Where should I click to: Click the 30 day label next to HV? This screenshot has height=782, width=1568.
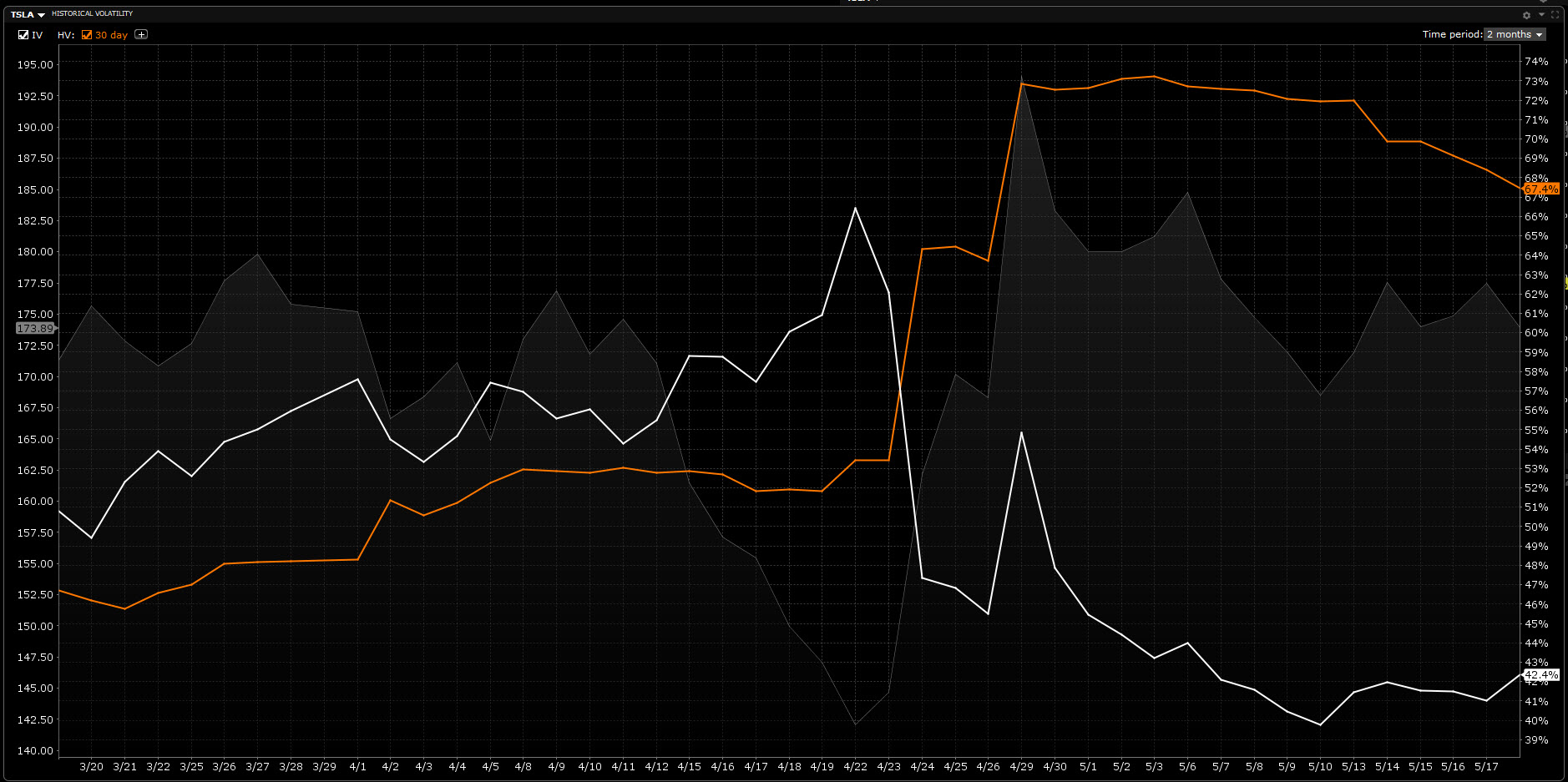pos(109,35)
